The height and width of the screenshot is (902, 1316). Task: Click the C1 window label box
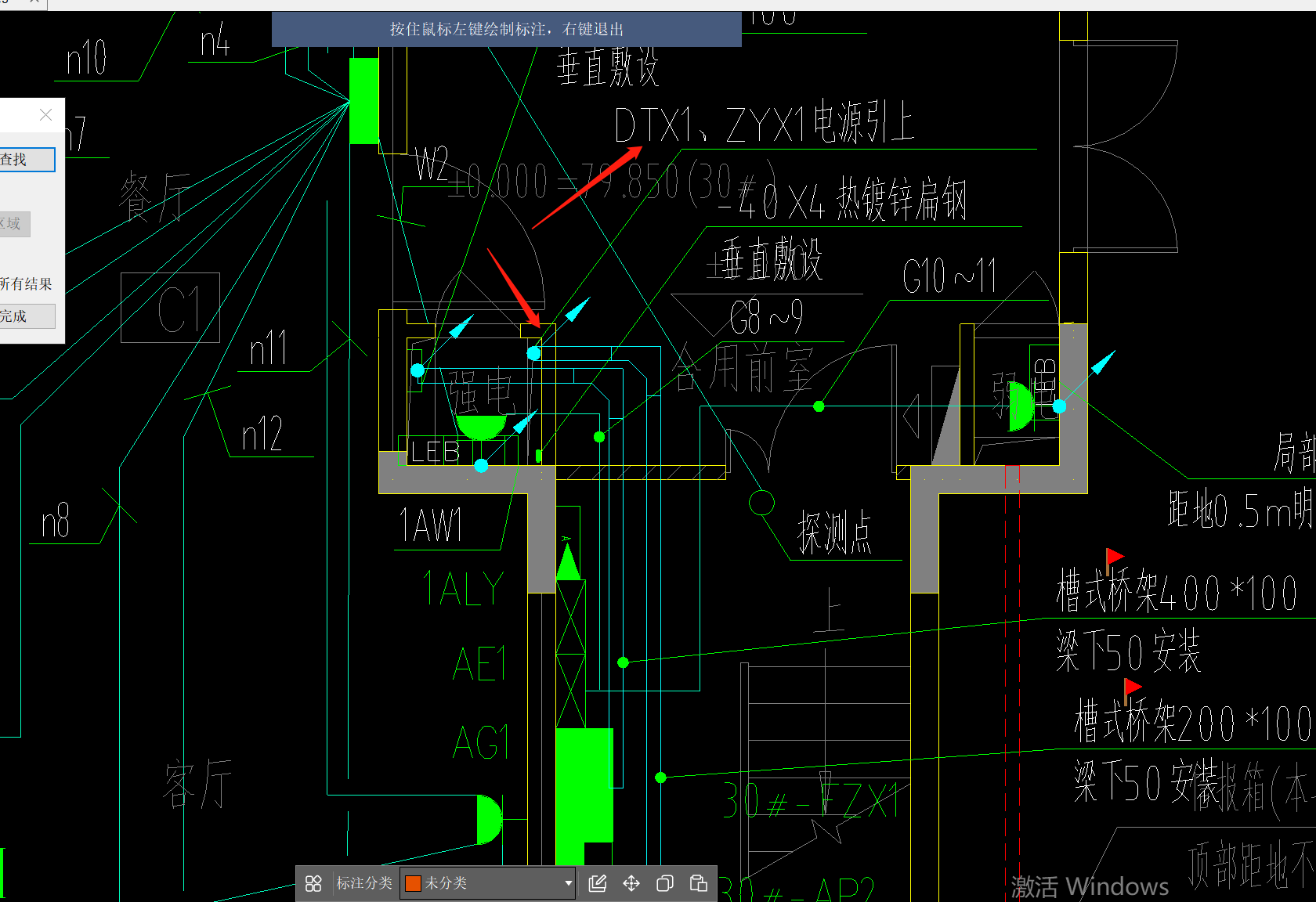[x=171, y=308]
